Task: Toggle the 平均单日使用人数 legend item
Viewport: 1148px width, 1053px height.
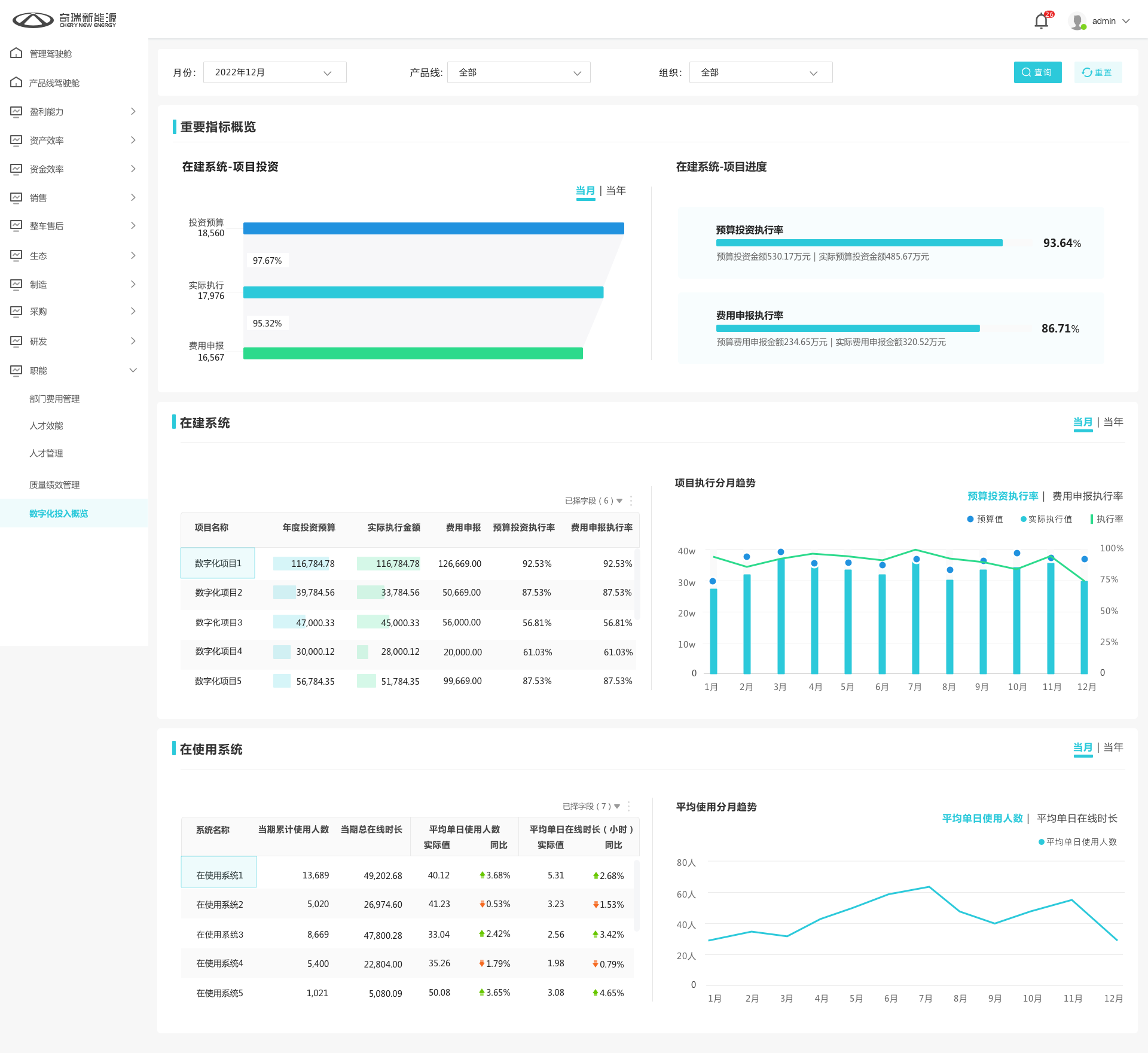Action: 1077,842
